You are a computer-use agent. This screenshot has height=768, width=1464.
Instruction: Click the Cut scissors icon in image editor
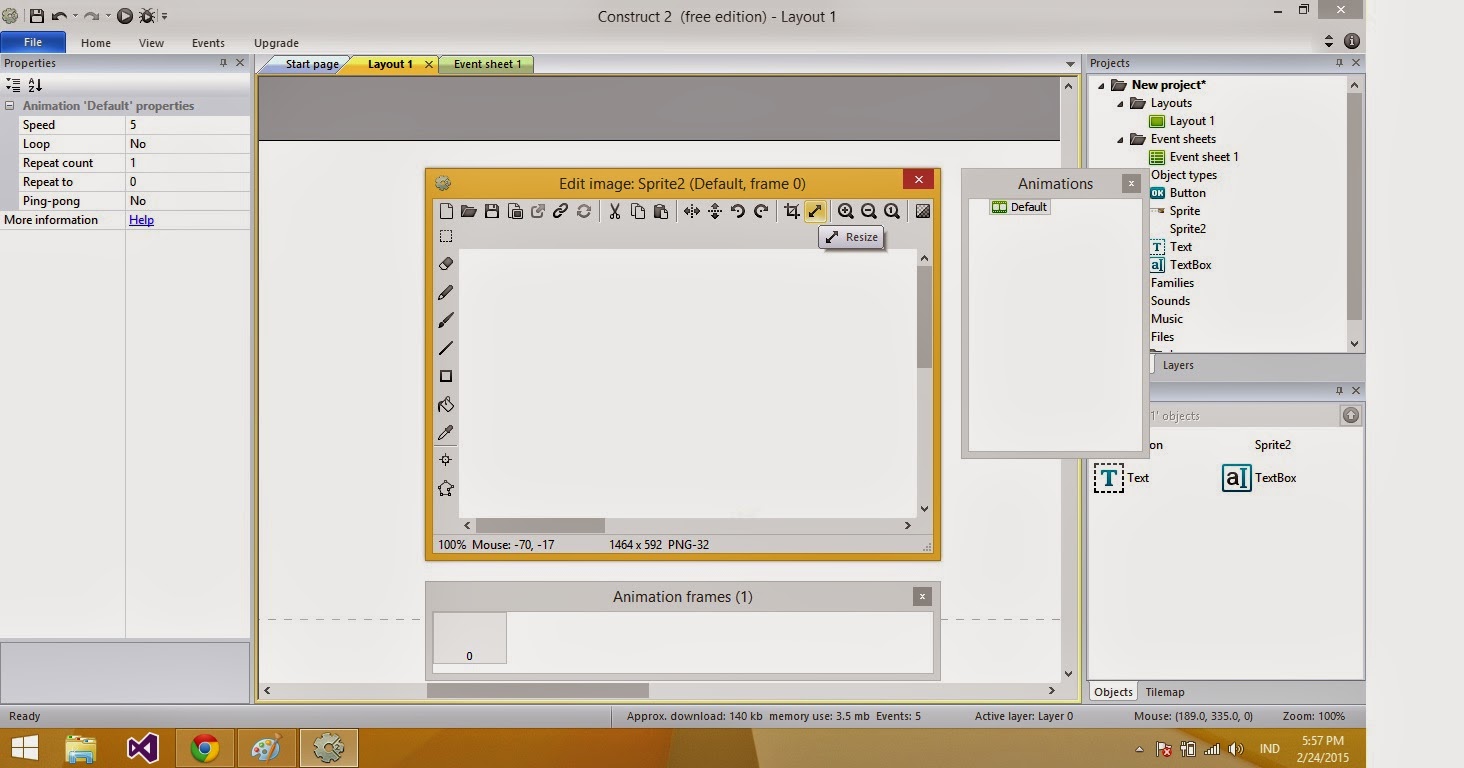tap(614, 211)
